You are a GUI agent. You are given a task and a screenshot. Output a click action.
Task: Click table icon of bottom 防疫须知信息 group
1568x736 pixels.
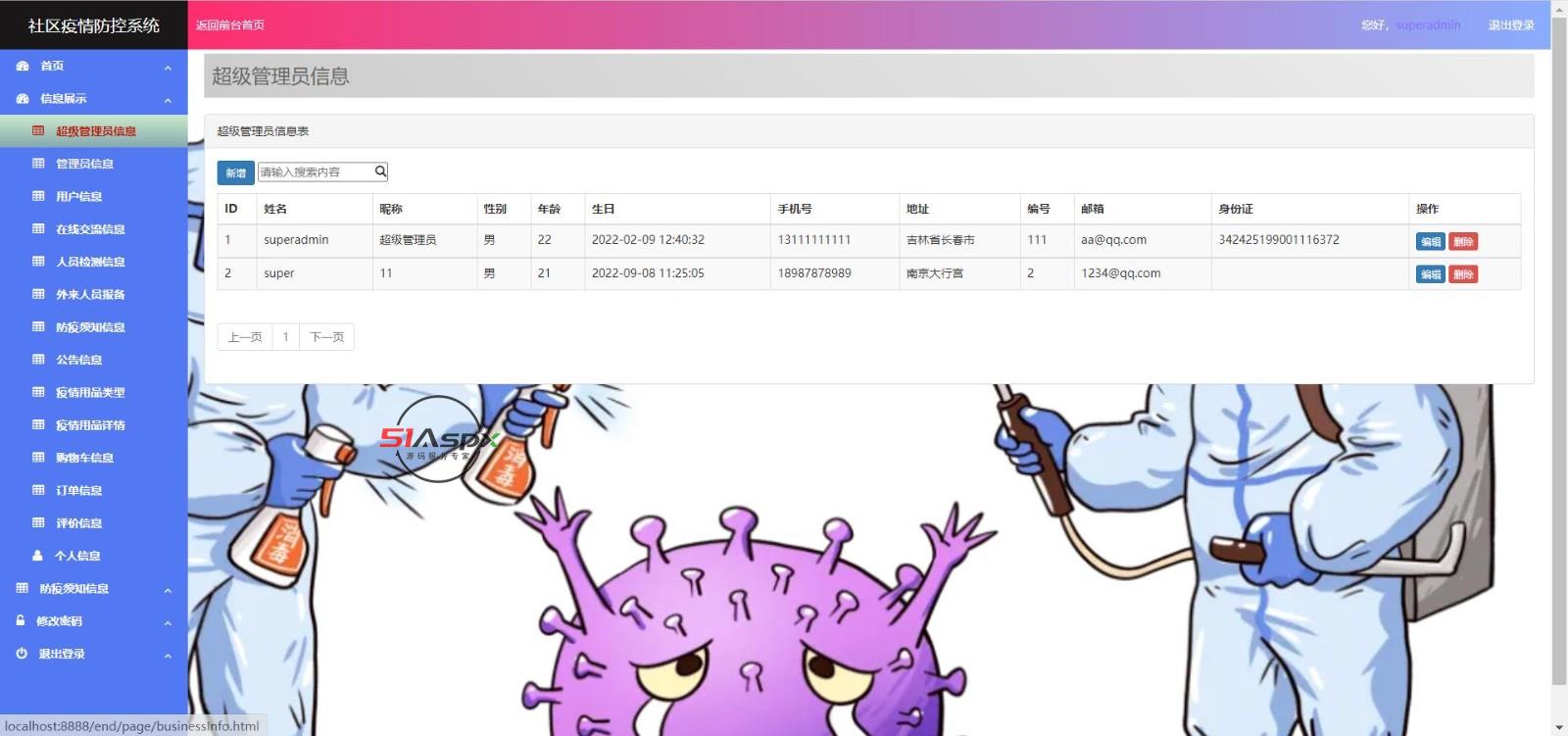23,588
